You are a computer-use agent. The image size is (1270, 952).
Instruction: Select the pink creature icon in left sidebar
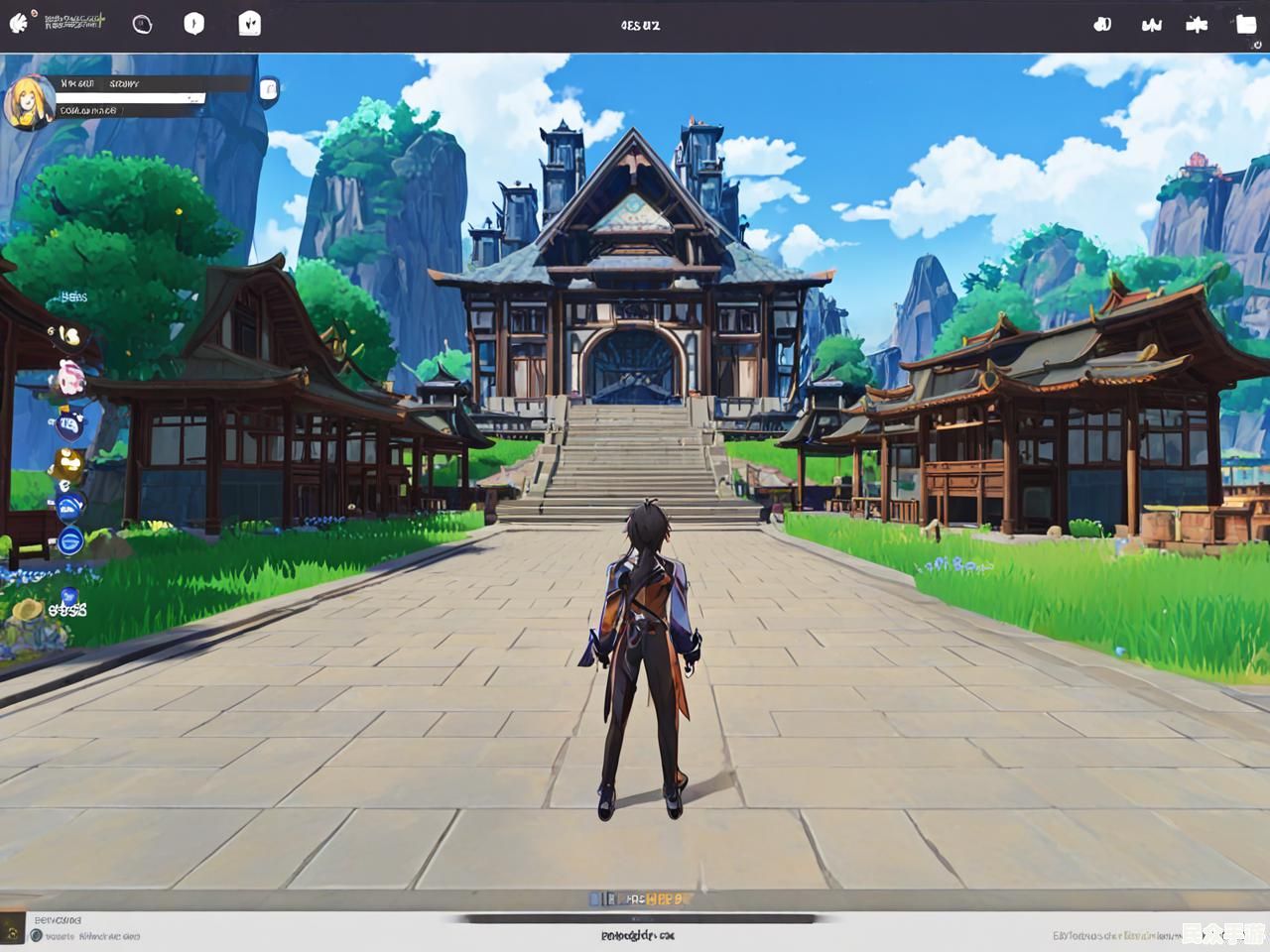(x=70, y=378)
